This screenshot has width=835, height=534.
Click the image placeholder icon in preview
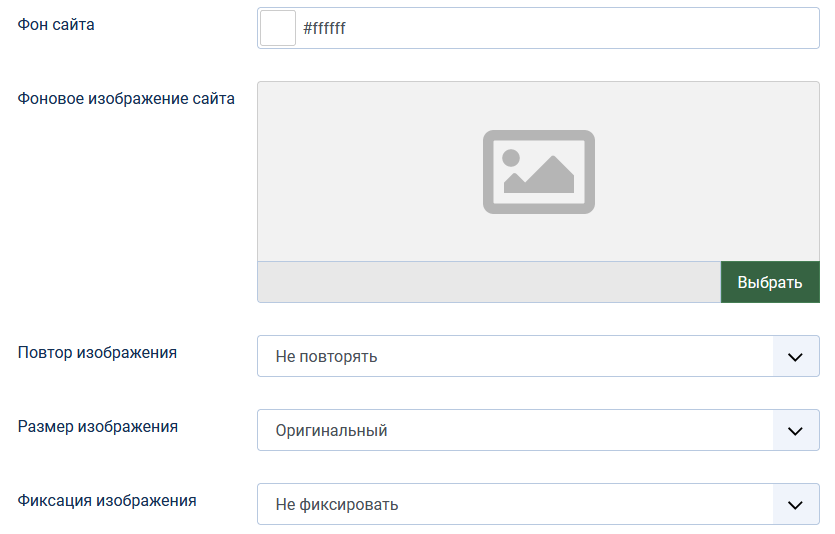pos(538,172)
